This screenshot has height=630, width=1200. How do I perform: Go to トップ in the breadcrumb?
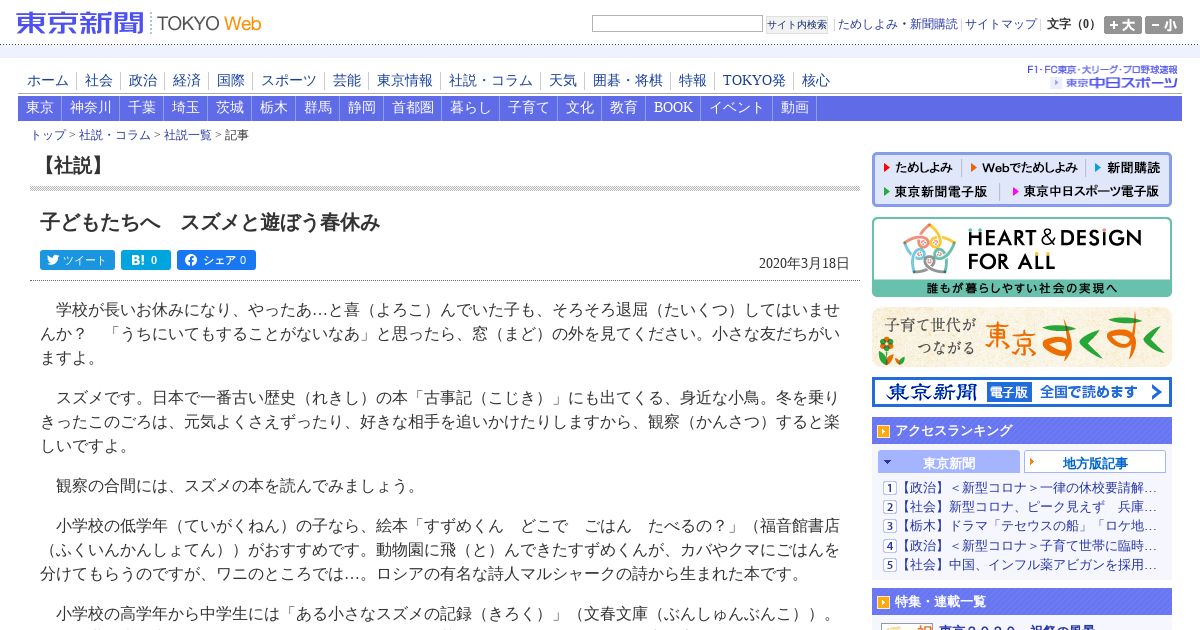coord(48,135)
